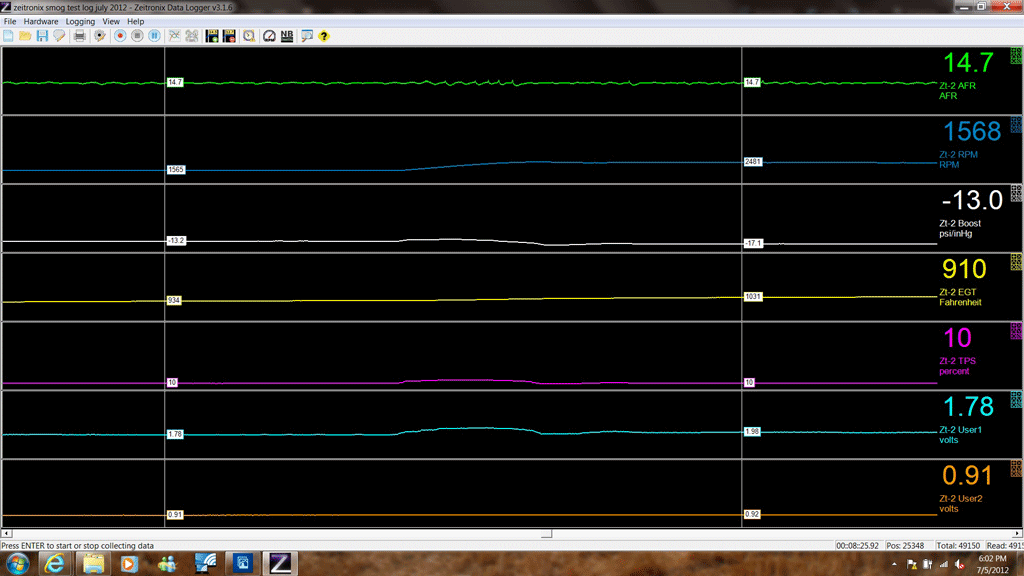The width and height of the screenshot is (1024, 576).
Task: Stop logging with the gray stop button
Action: click(137, 36)
